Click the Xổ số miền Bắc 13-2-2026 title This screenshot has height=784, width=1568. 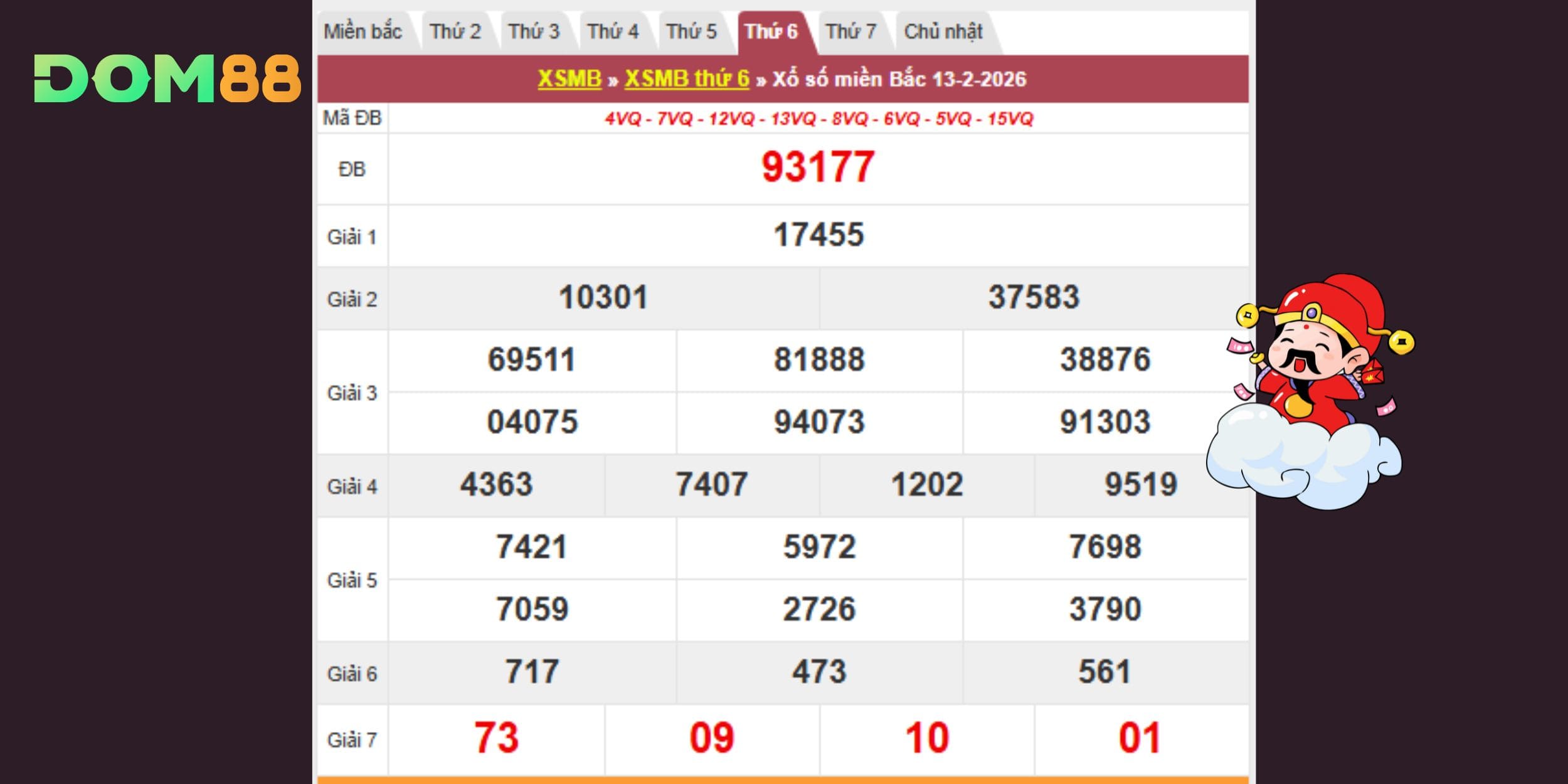coord(899,79)
